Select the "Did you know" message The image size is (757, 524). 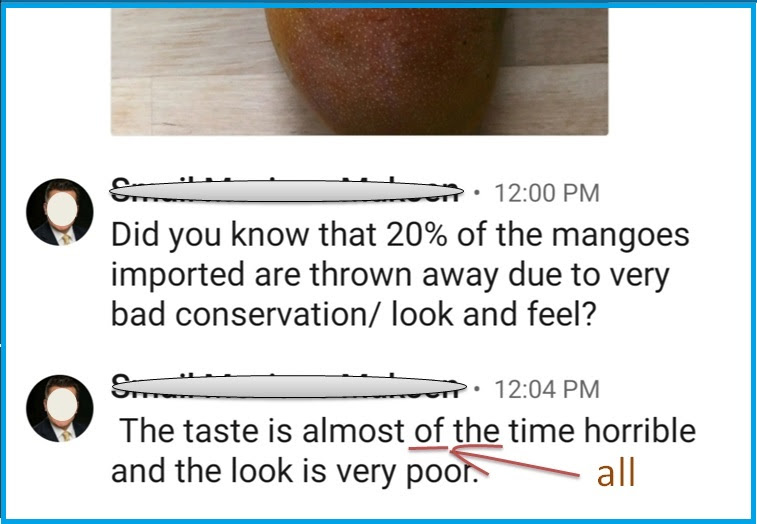pos(400,274)
